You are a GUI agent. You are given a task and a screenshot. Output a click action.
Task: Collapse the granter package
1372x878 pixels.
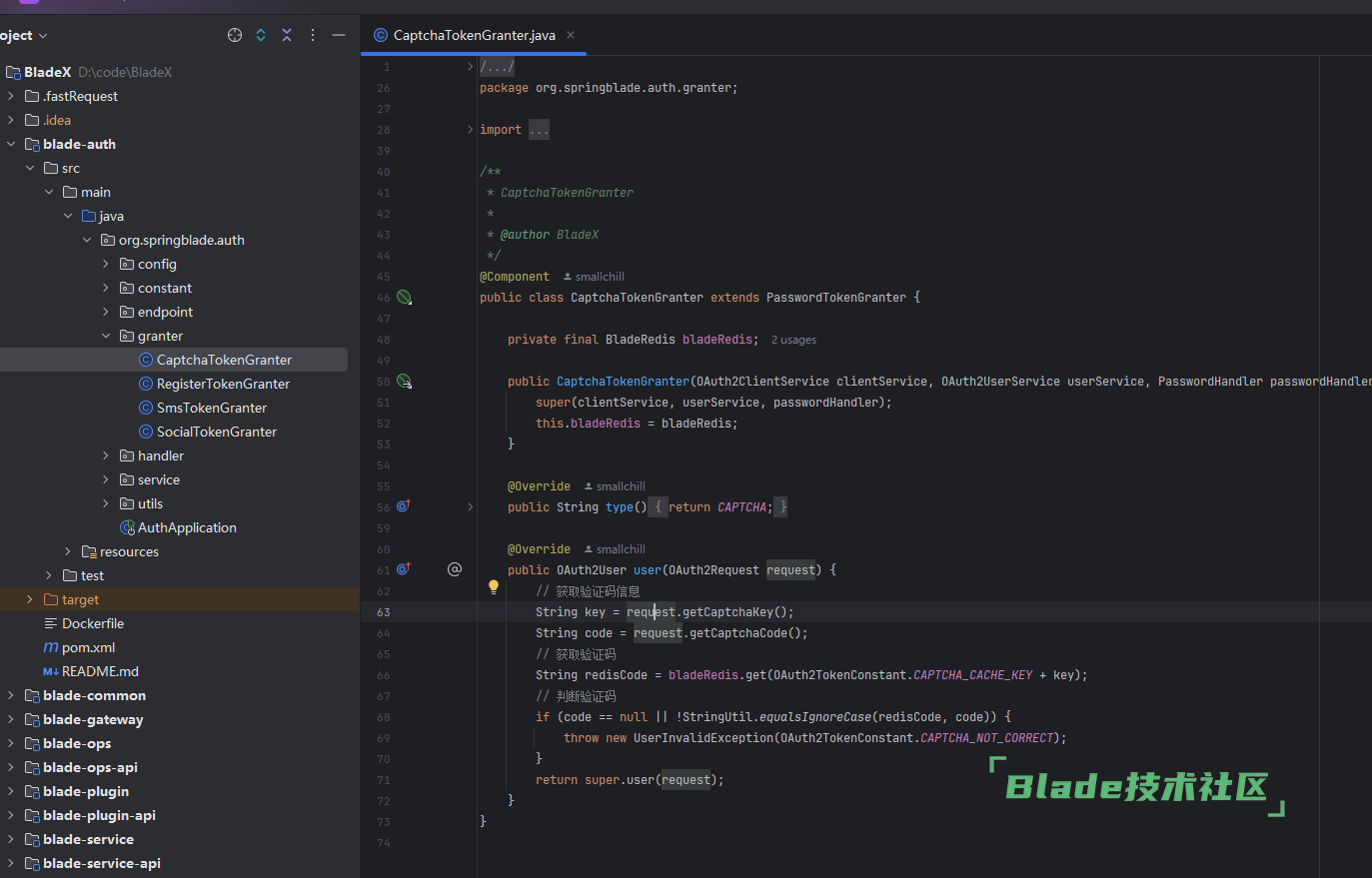click(x=106, y=336)
